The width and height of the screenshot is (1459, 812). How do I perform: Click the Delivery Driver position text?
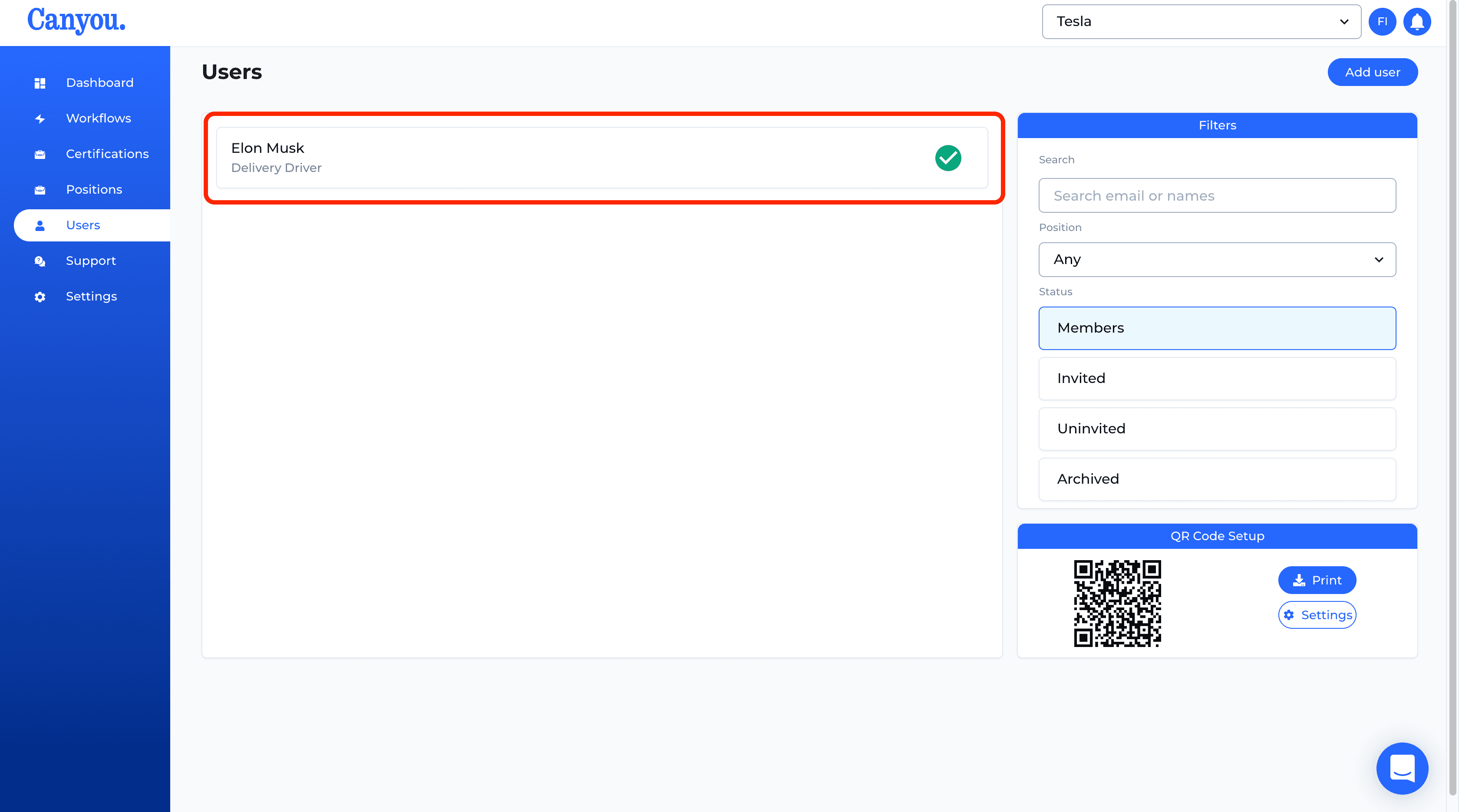coord(277,168)
